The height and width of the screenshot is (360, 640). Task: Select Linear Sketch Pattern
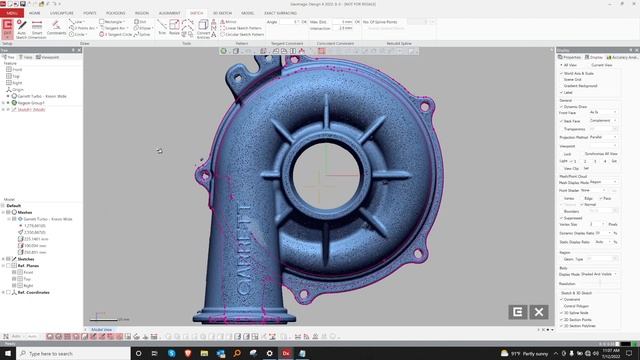click(241, 28)
